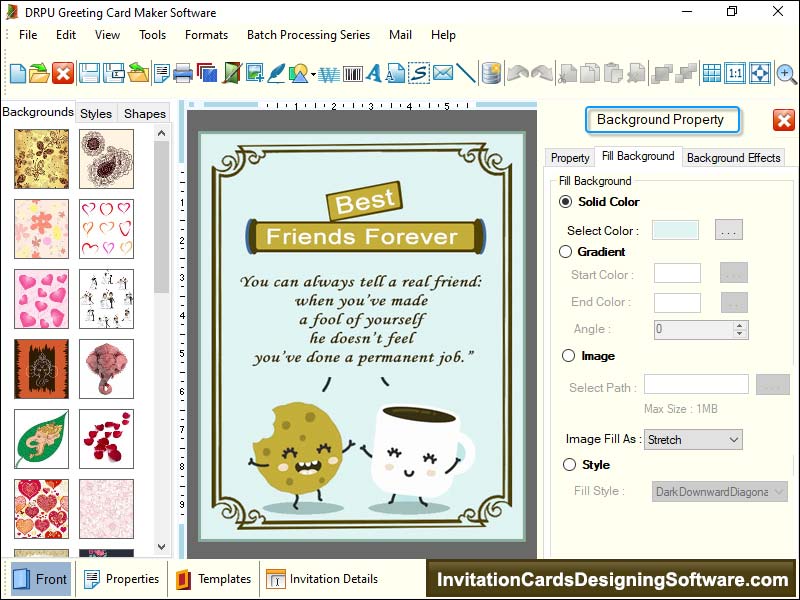Click the Select Color swatch box

click(x=675, y=230)
